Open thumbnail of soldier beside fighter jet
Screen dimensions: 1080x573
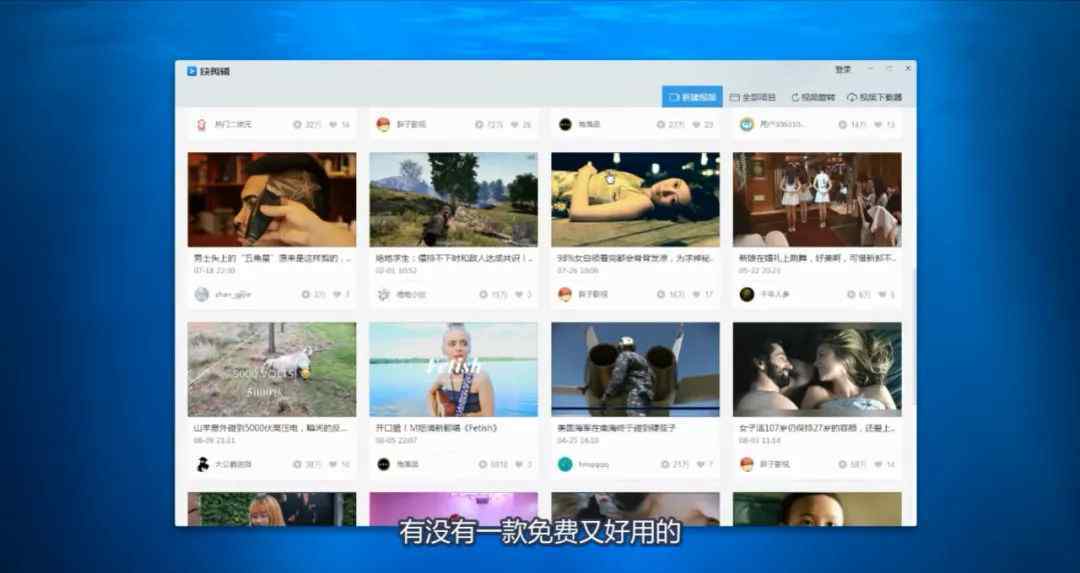pyautogui.click(x=635, y=369)
